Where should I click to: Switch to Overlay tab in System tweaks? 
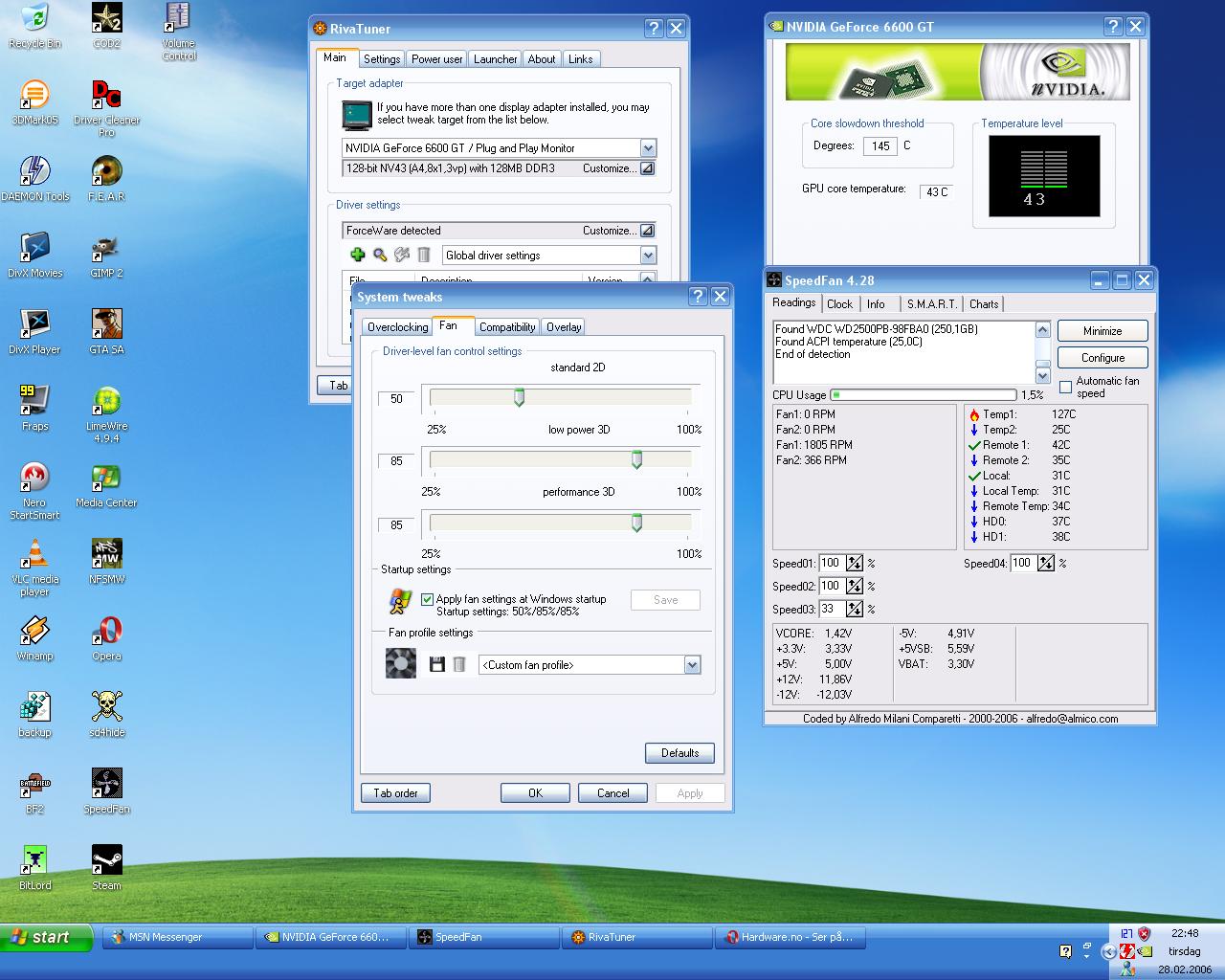[x=564, y=327]
